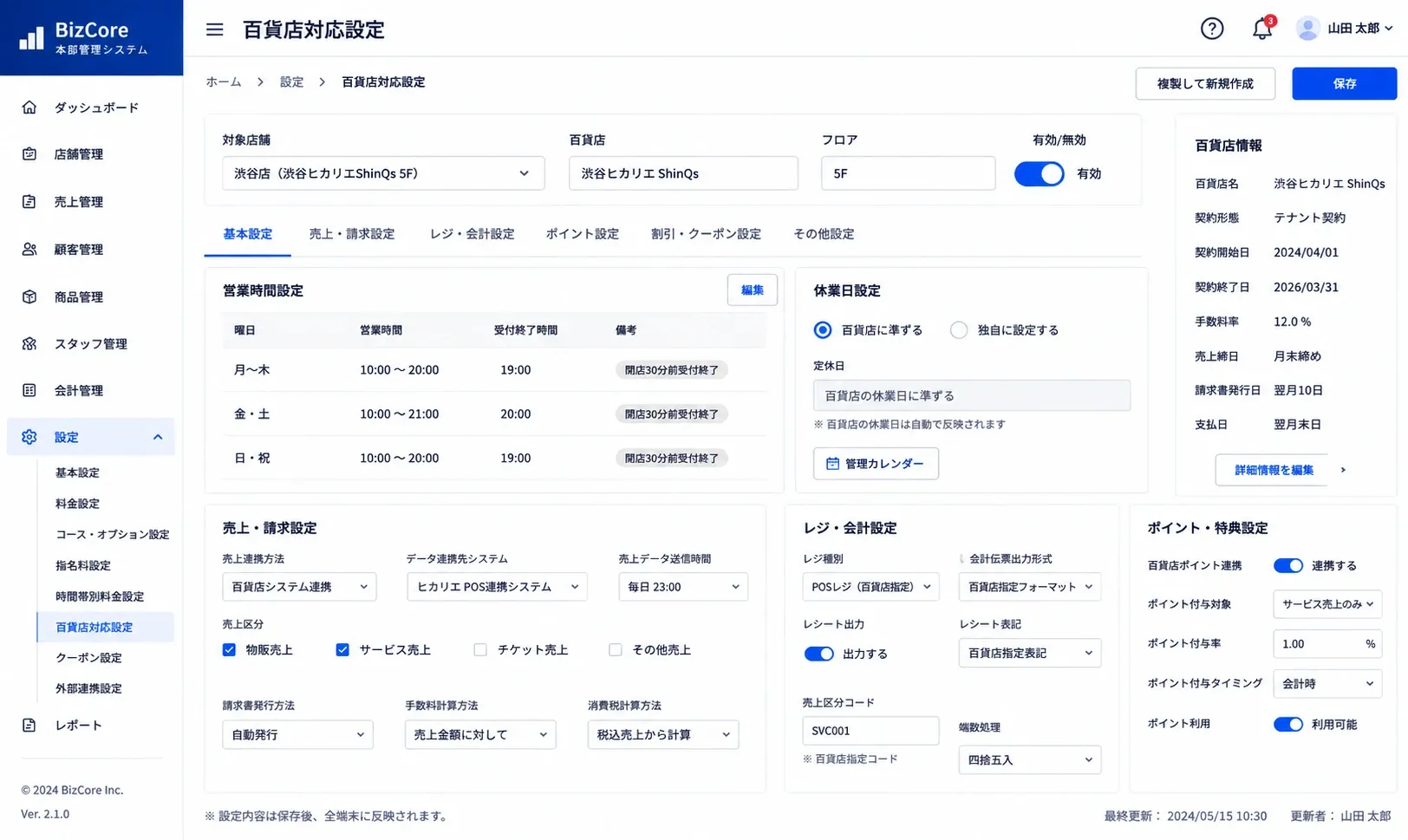Click the 会計管理 sidebar icon

pyautogui.click(x=29, y=391)
